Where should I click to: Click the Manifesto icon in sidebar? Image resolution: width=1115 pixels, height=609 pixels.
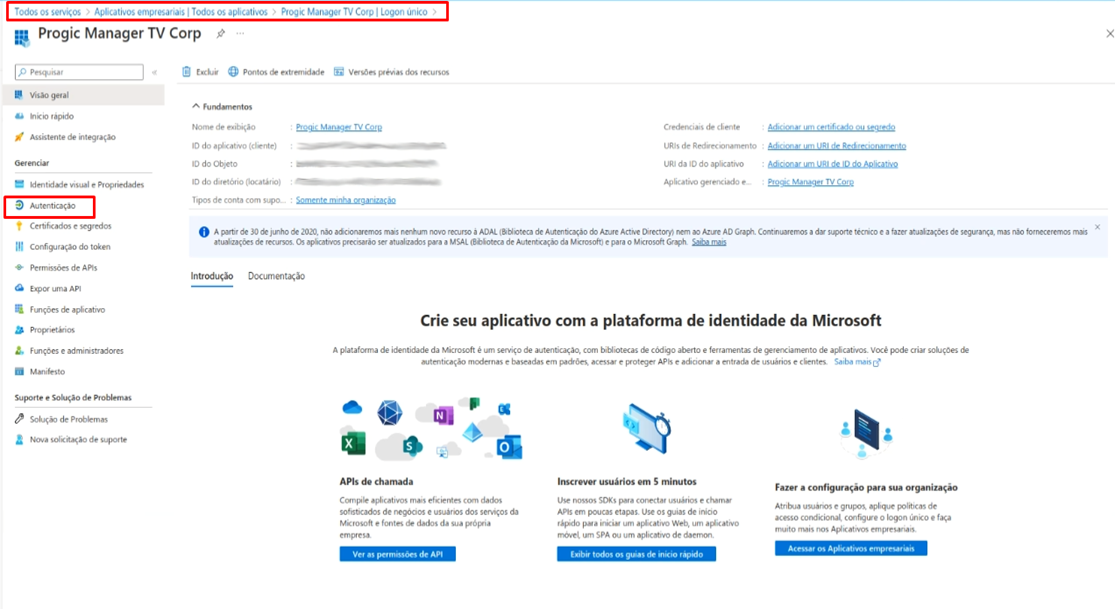(x=19, y=371)
